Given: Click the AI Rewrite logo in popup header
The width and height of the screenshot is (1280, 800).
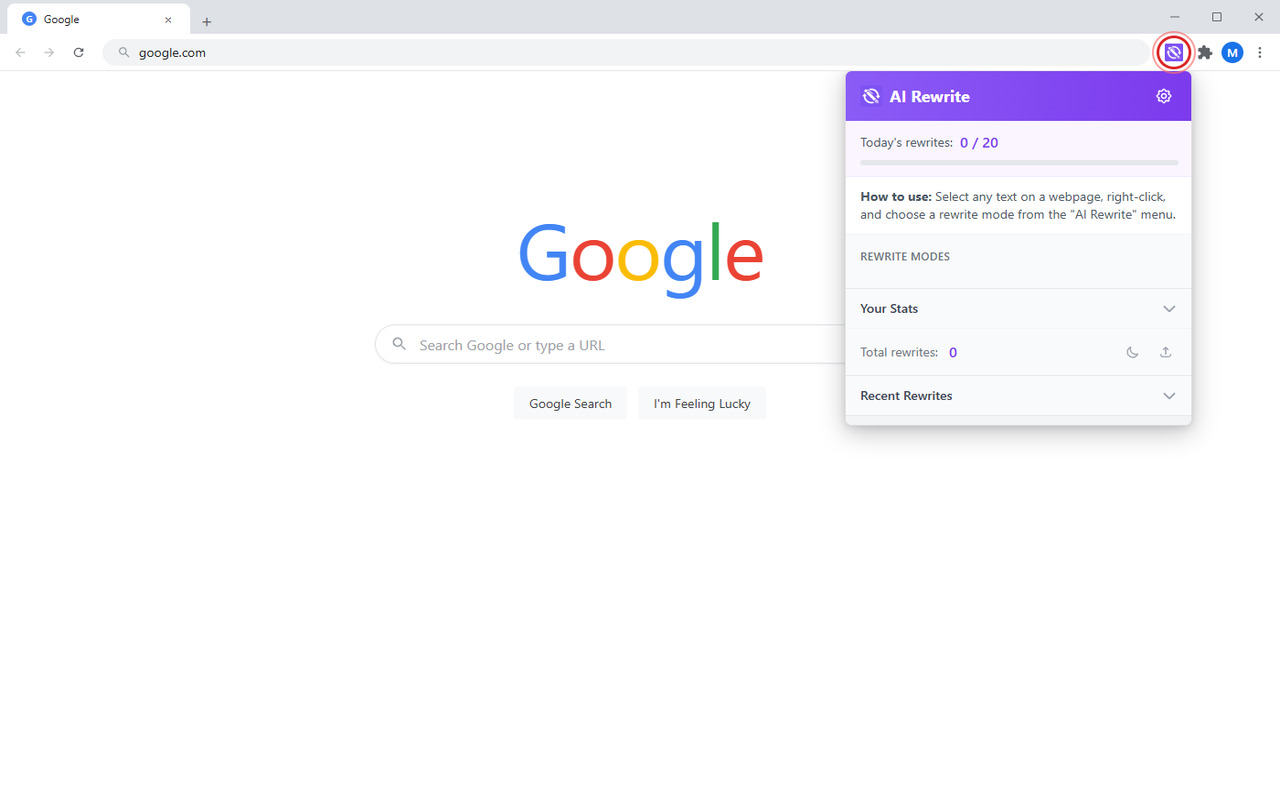Looking at the screenshot, I should [x=871, y=96].
